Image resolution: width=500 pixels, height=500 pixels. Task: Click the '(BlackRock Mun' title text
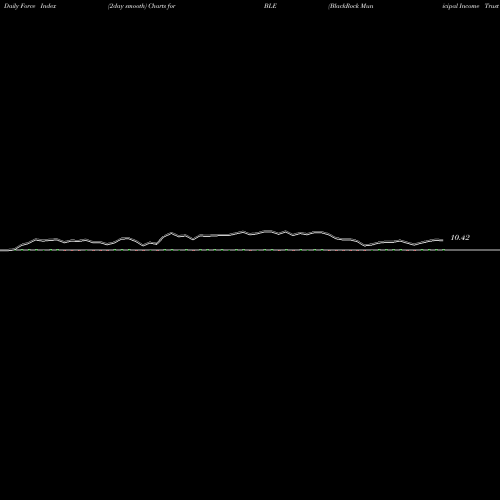click(351, 6)
